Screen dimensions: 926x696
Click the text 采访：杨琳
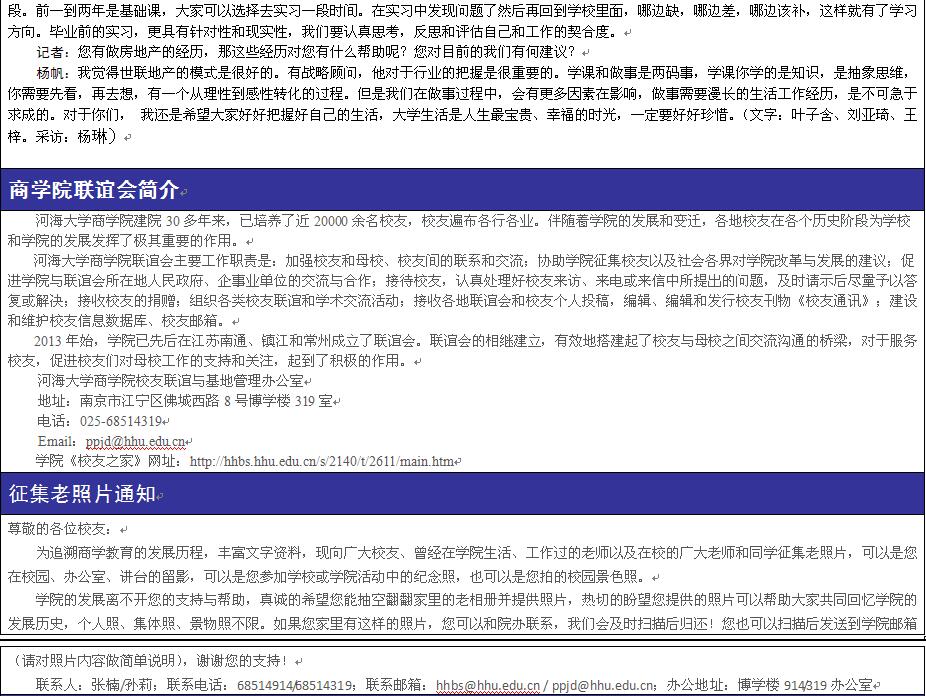point(71,136)
